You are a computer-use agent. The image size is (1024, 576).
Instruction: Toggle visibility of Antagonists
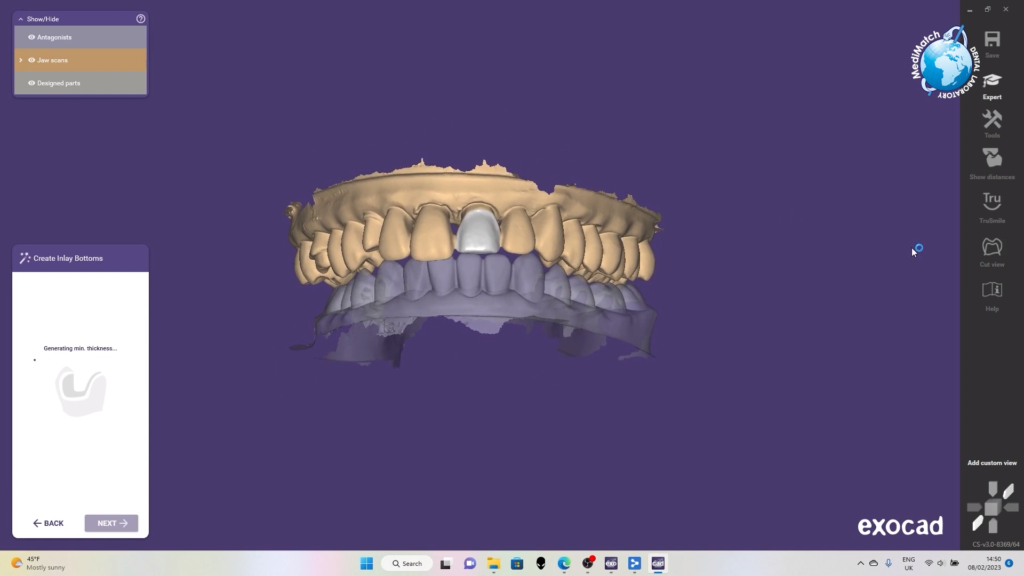pos(32,37)
